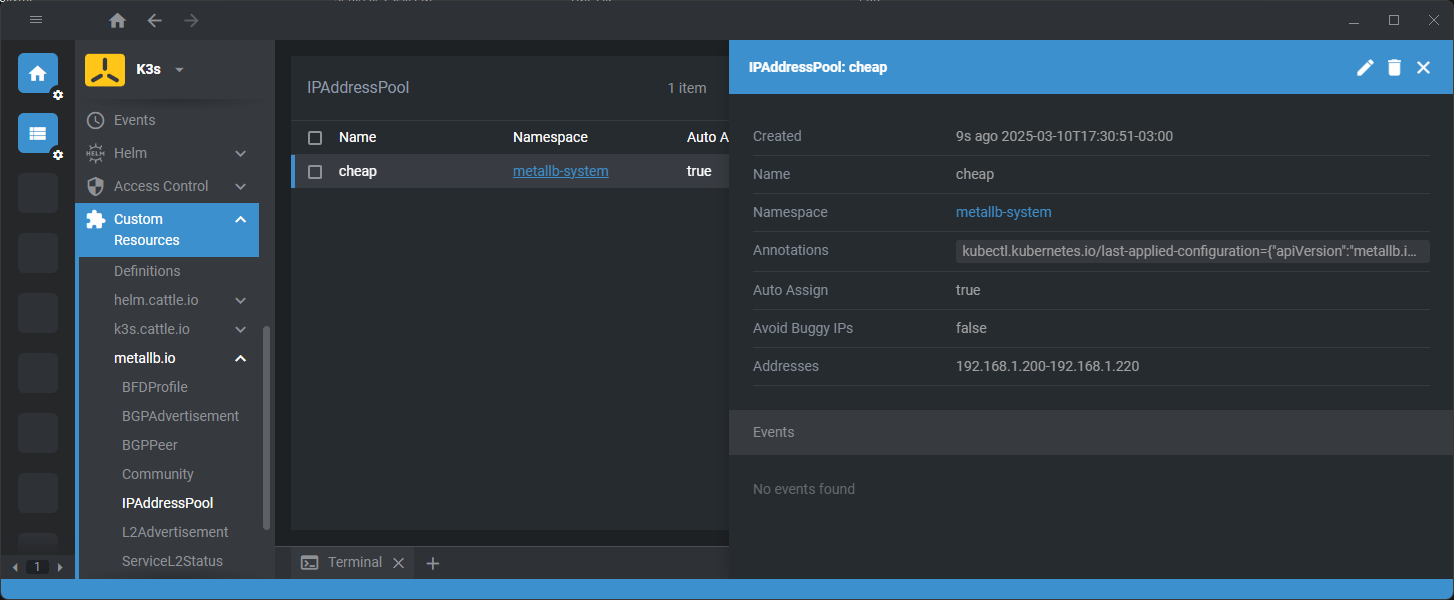The image size is (1454, 600).
Task: Add a new terminal tab with plus
Action: click(x=433, y=563)
